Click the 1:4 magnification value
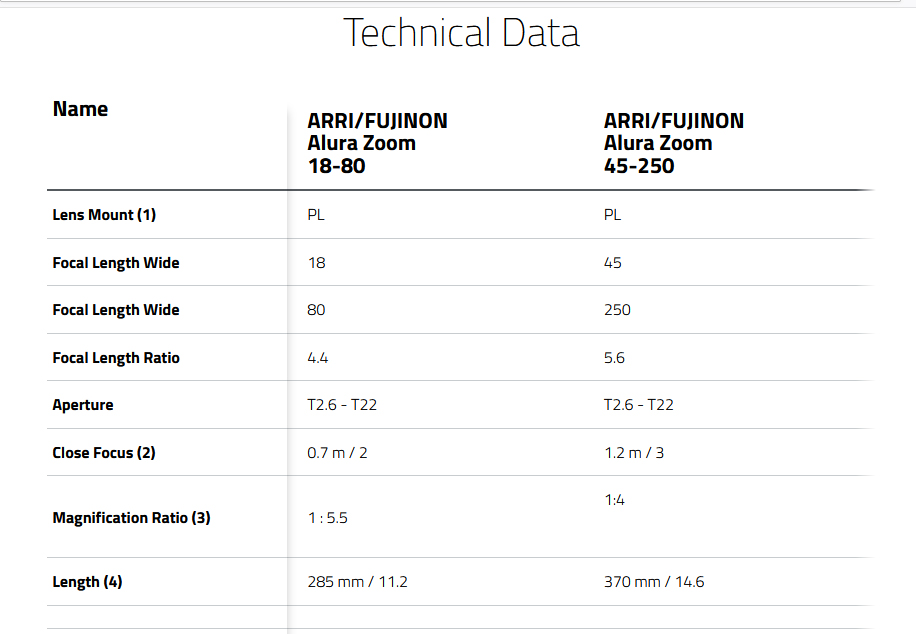The image size is (916, 634). click(x=615, y=500)
